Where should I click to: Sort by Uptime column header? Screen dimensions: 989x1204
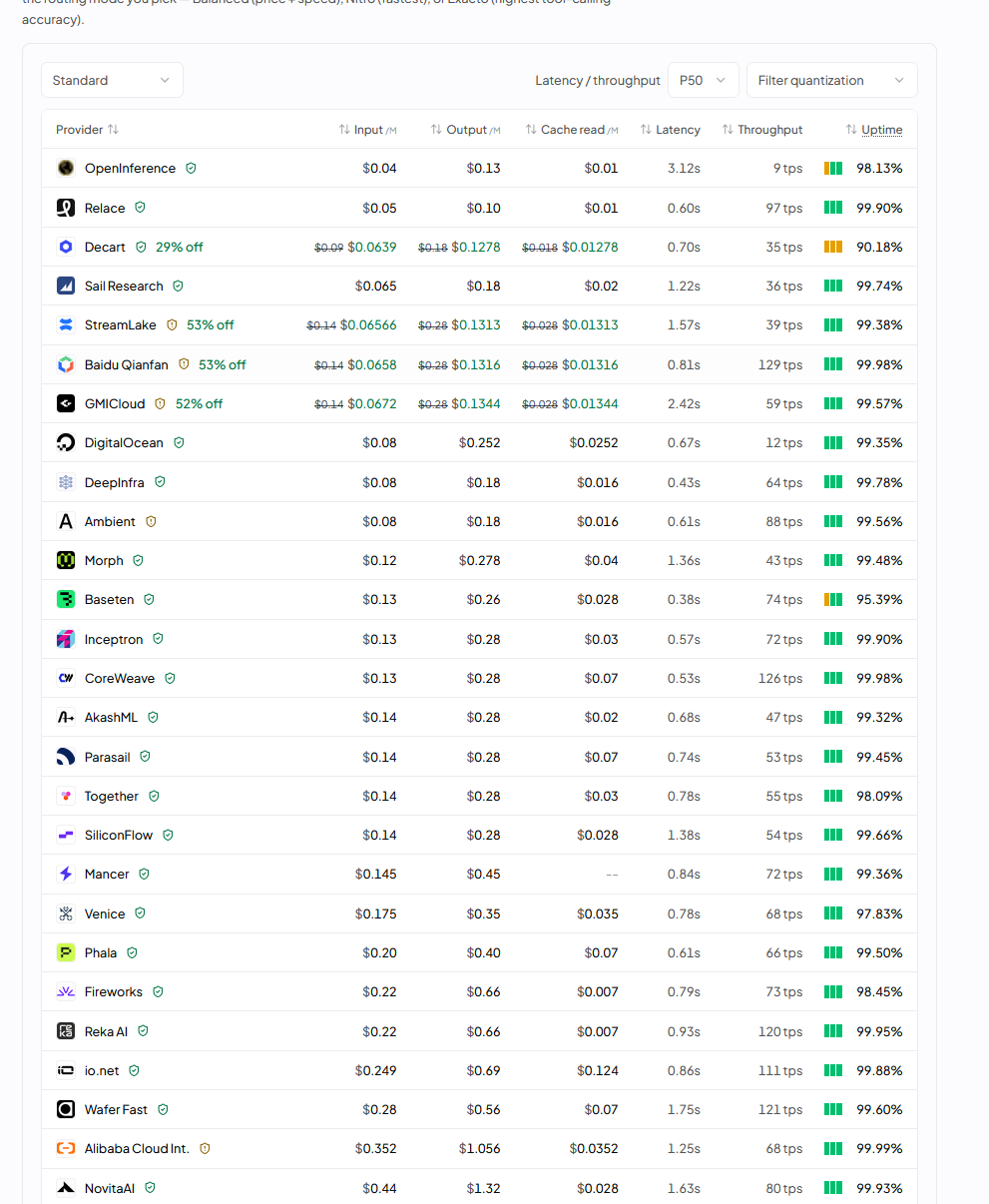(873, 130)
